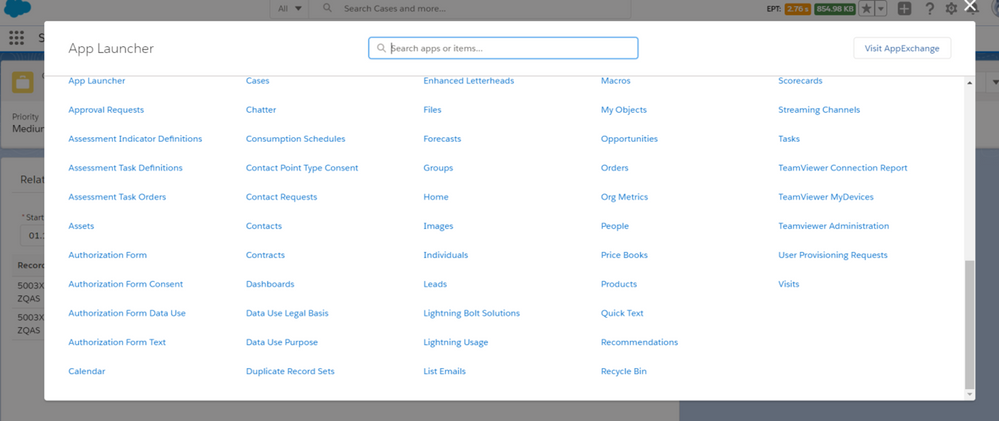
Task: Open the Recycle Bin
Action: click(x=624, y=371)
